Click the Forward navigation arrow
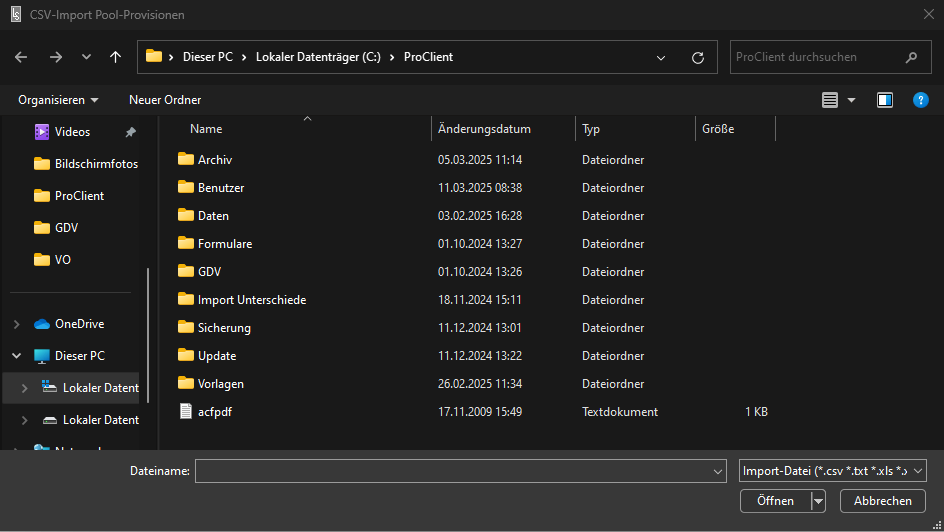The width and height of the screenshot is (944, 532). [55, 57]
